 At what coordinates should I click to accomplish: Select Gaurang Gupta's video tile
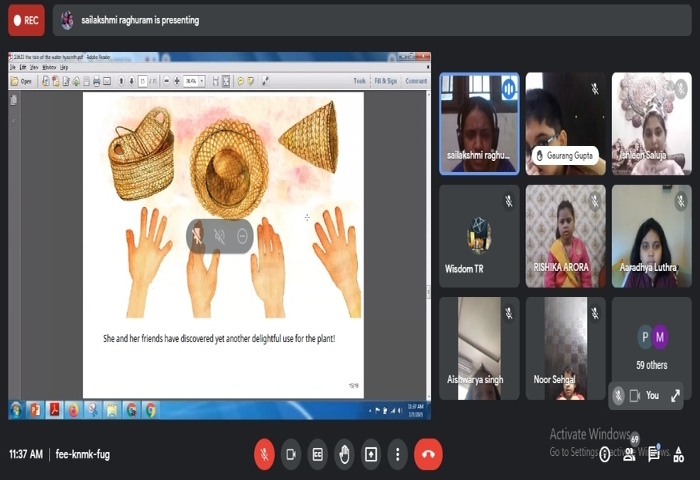566,124
